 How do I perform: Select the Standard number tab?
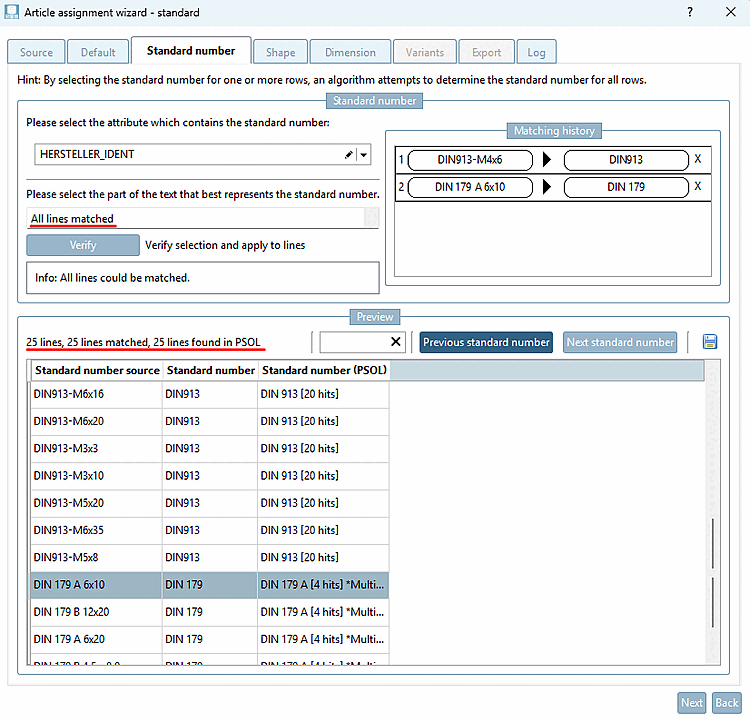191,51
